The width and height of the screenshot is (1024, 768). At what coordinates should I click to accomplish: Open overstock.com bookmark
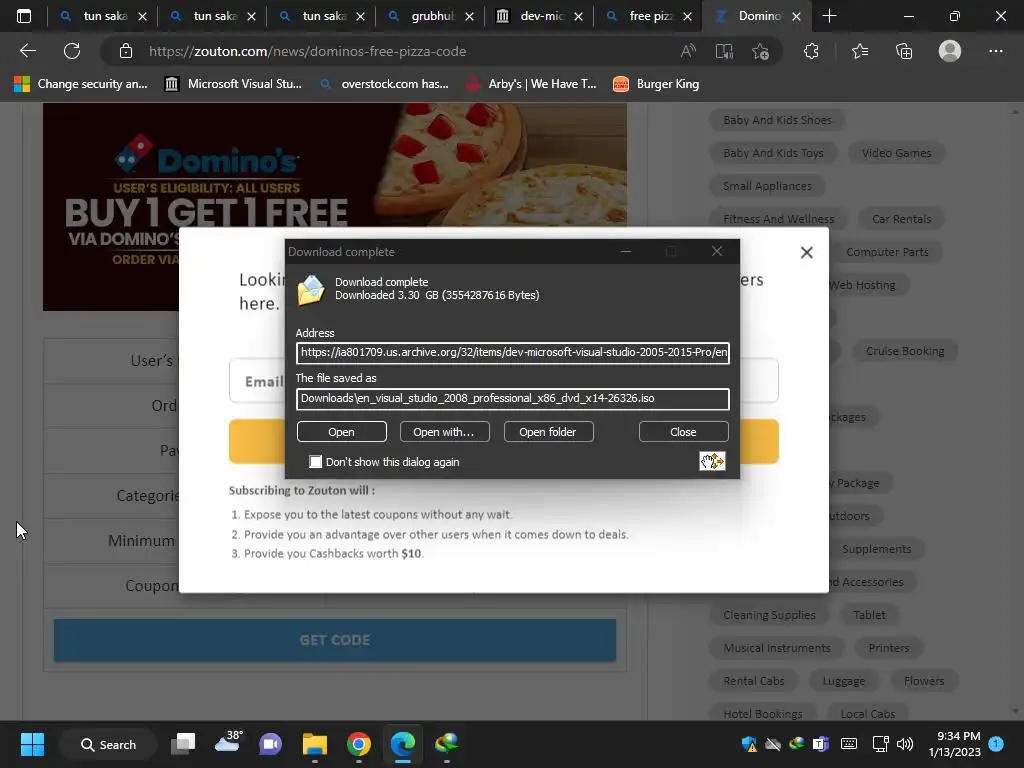coord(384,84)
